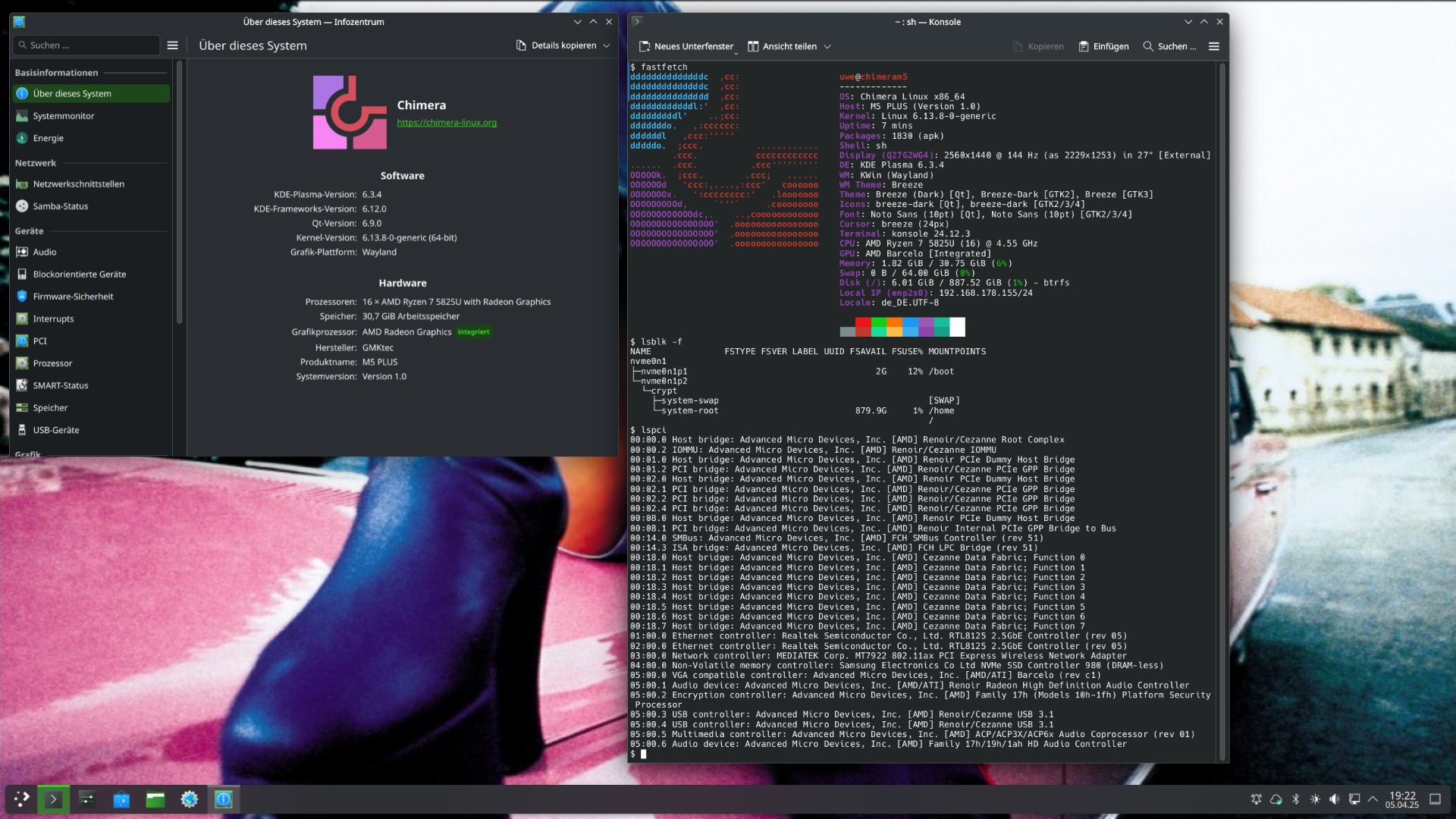1456x819 pixels.
Task: Open the Dolphin file manager from taskbar
Action: pyautogui.click(x=155, y=799)
